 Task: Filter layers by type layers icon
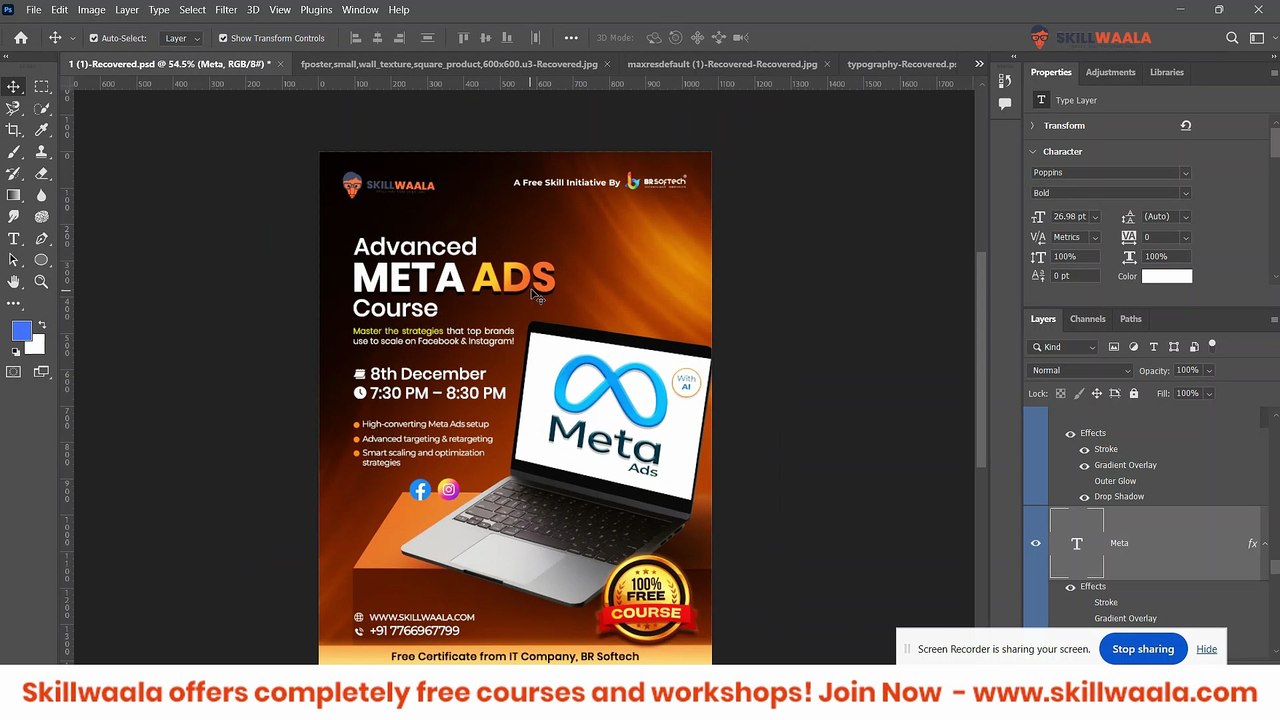point(1154,347)
